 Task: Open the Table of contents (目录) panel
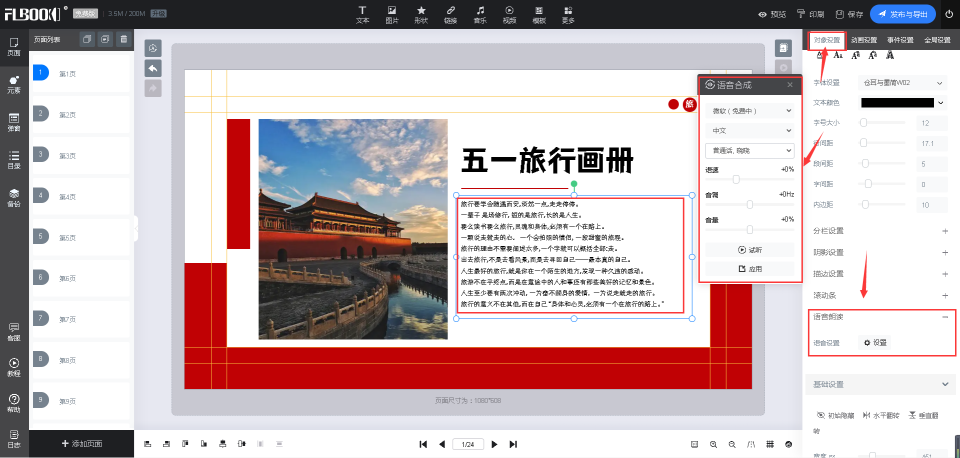[14, 160]
